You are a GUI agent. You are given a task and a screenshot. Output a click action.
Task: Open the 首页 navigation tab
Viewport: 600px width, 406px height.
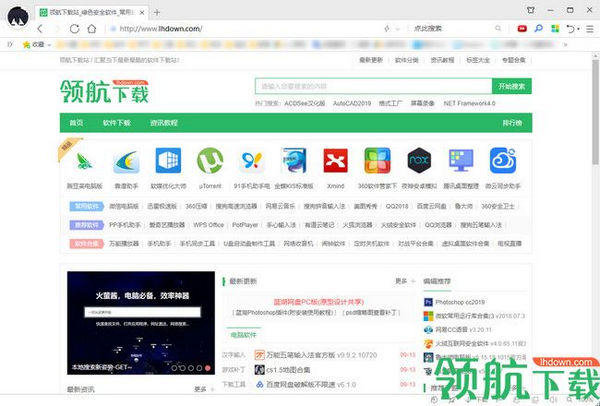[x=76, y=123]
